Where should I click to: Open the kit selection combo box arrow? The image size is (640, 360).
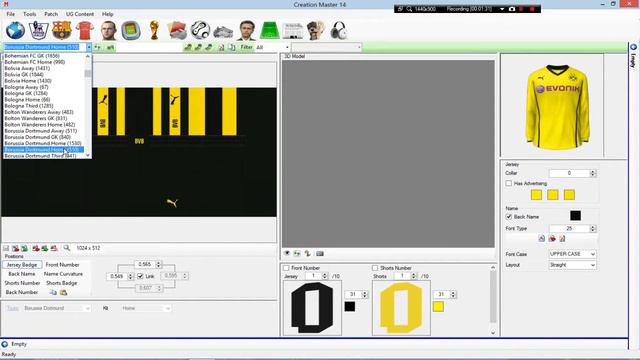pos(89,47)
